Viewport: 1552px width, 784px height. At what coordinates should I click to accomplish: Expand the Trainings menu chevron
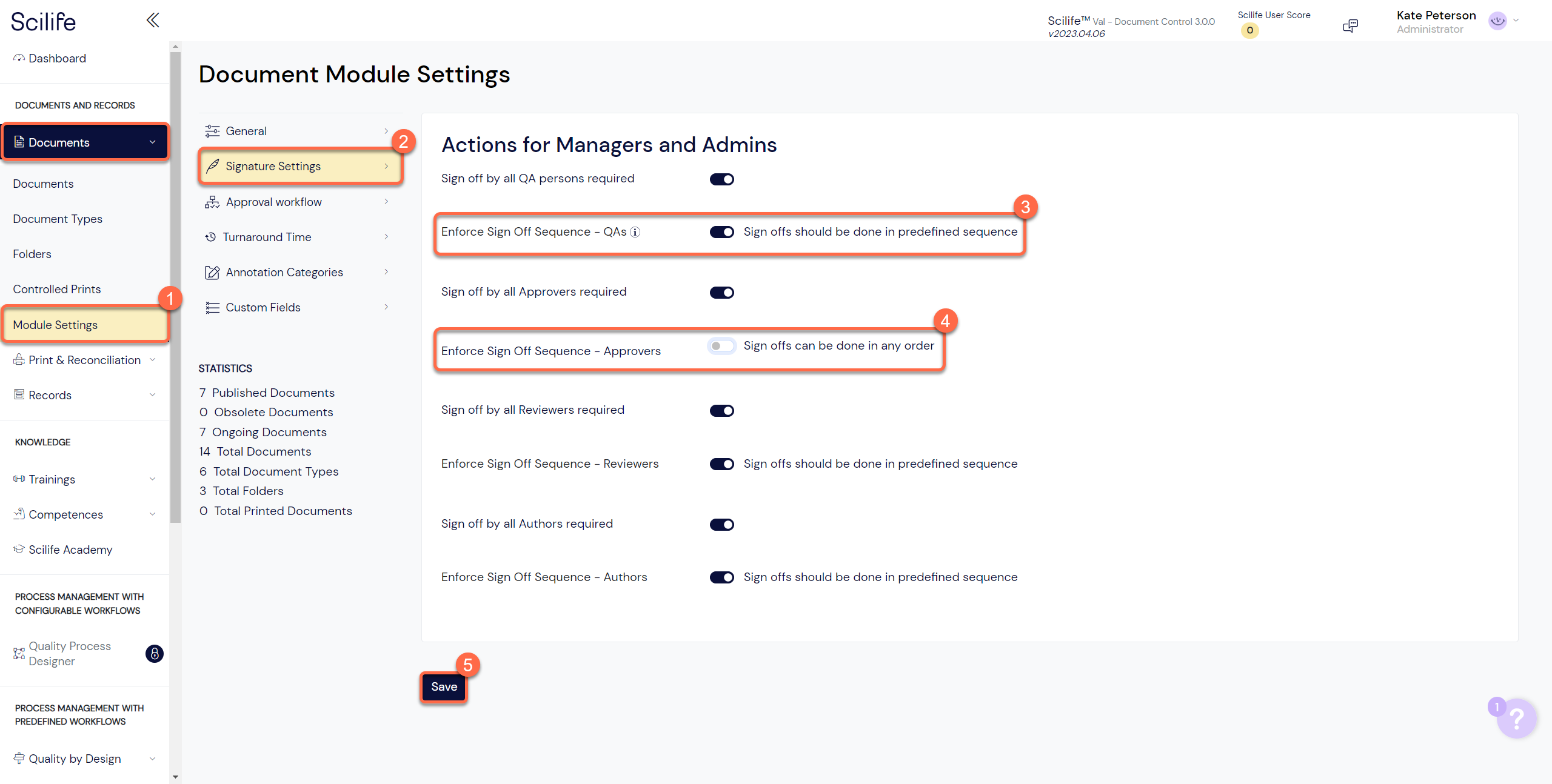click(153, 479)
